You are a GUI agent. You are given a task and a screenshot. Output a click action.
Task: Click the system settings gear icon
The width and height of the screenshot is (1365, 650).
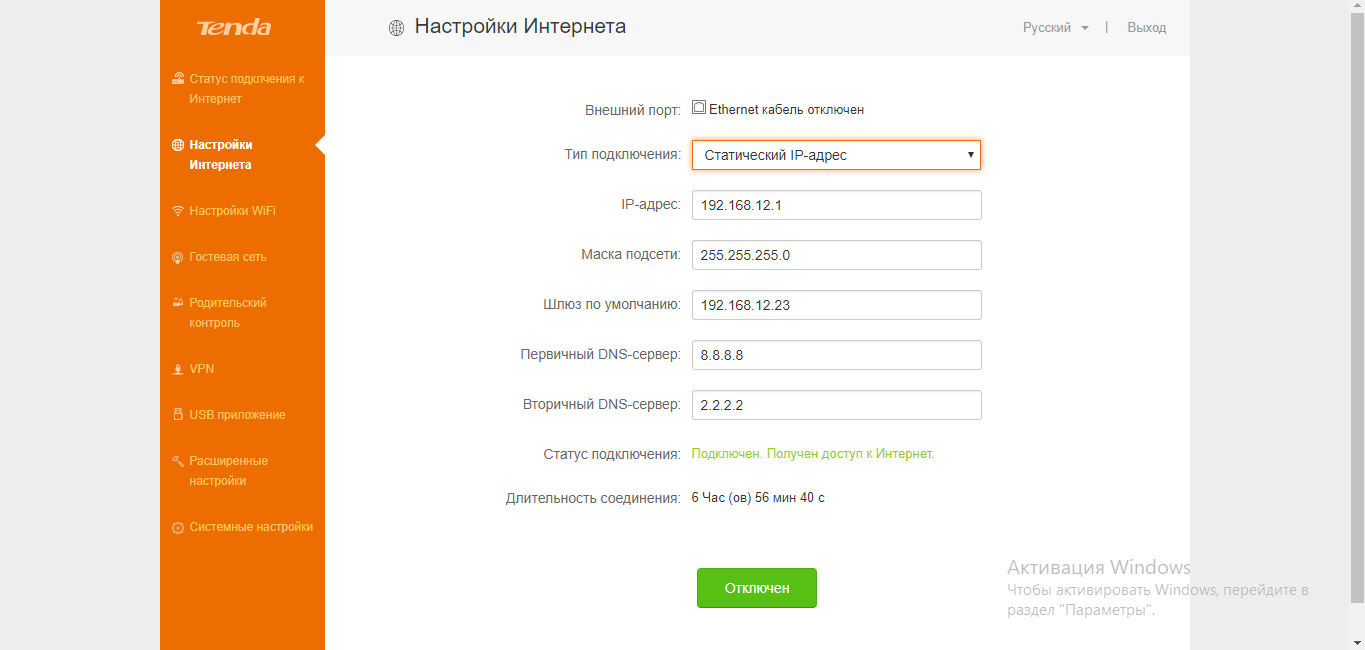tap(178, 527)
